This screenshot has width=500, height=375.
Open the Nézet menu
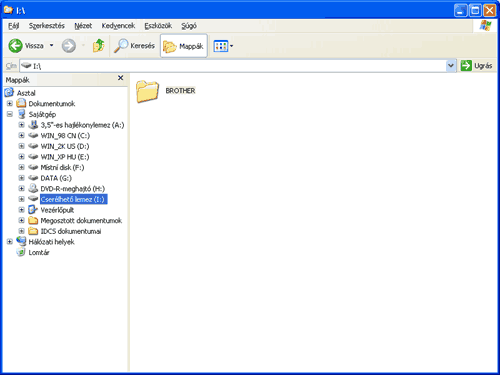click(83, 26)
